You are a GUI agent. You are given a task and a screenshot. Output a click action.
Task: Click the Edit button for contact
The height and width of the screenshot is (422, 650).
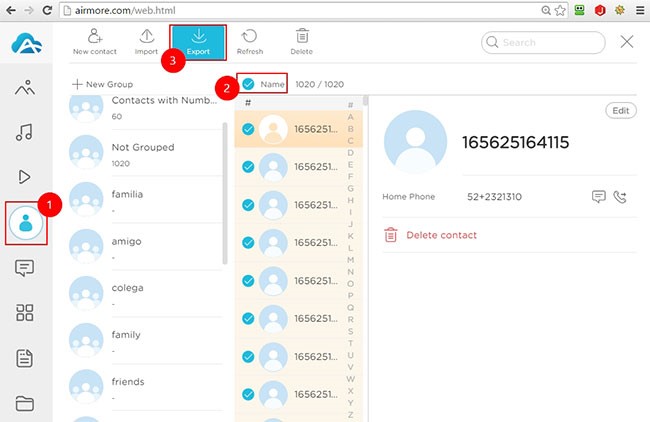point(620,110)
